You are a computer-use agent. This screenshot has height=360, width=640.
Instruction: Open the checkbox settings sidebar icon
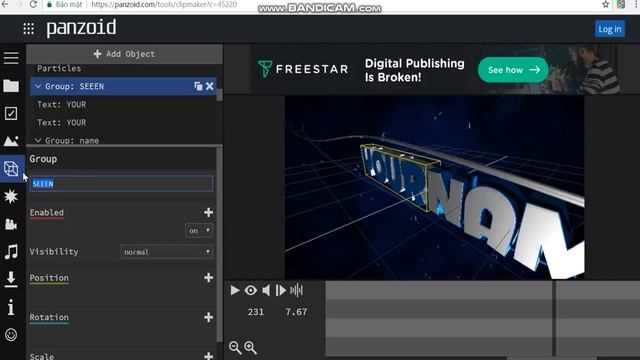[11, 113]
